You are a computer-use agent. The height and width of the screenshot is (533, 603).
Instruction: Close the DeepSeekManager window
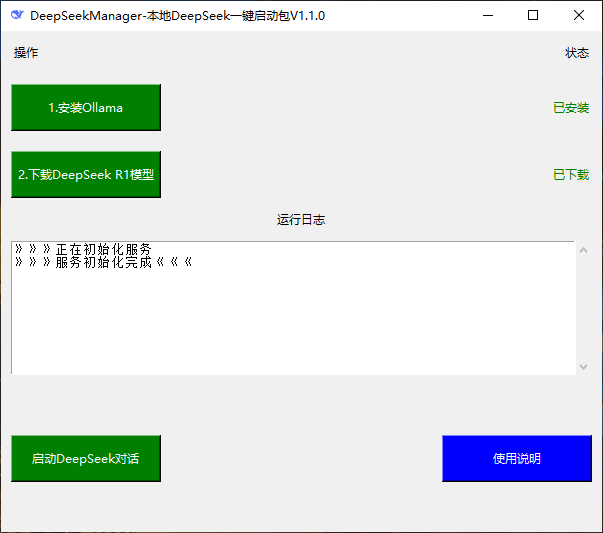pos(579,15)
